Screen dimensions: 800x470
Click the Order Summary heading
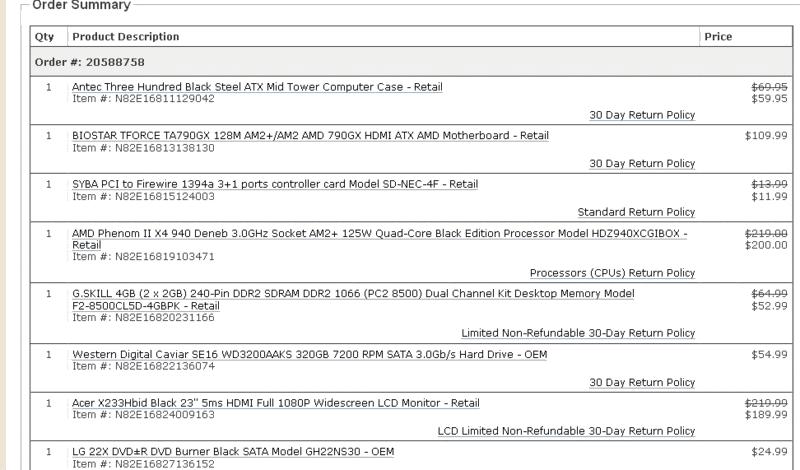click(81, 5)
